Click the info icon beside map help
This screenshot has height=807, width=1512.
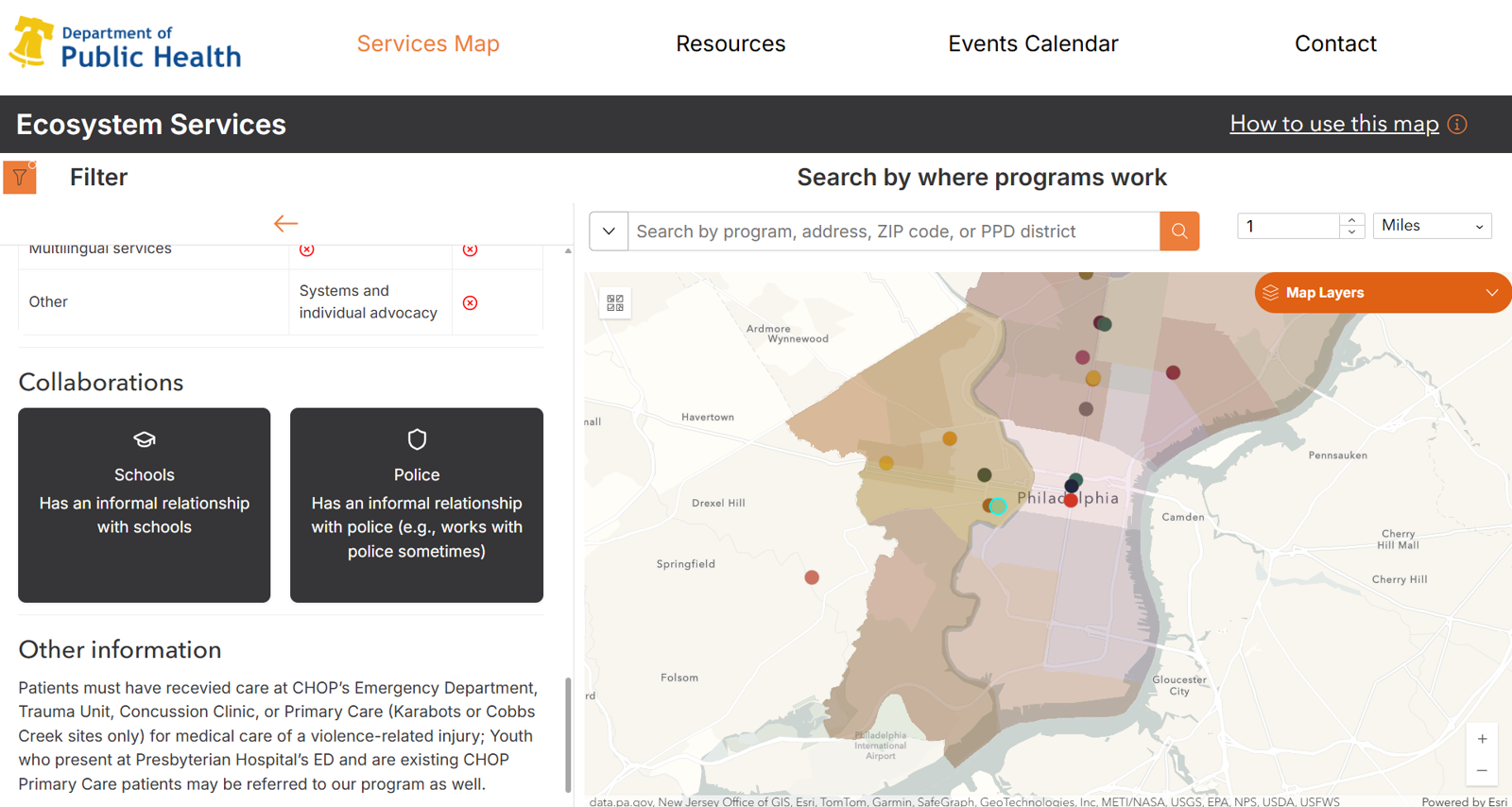click(x=1457, y=125)
